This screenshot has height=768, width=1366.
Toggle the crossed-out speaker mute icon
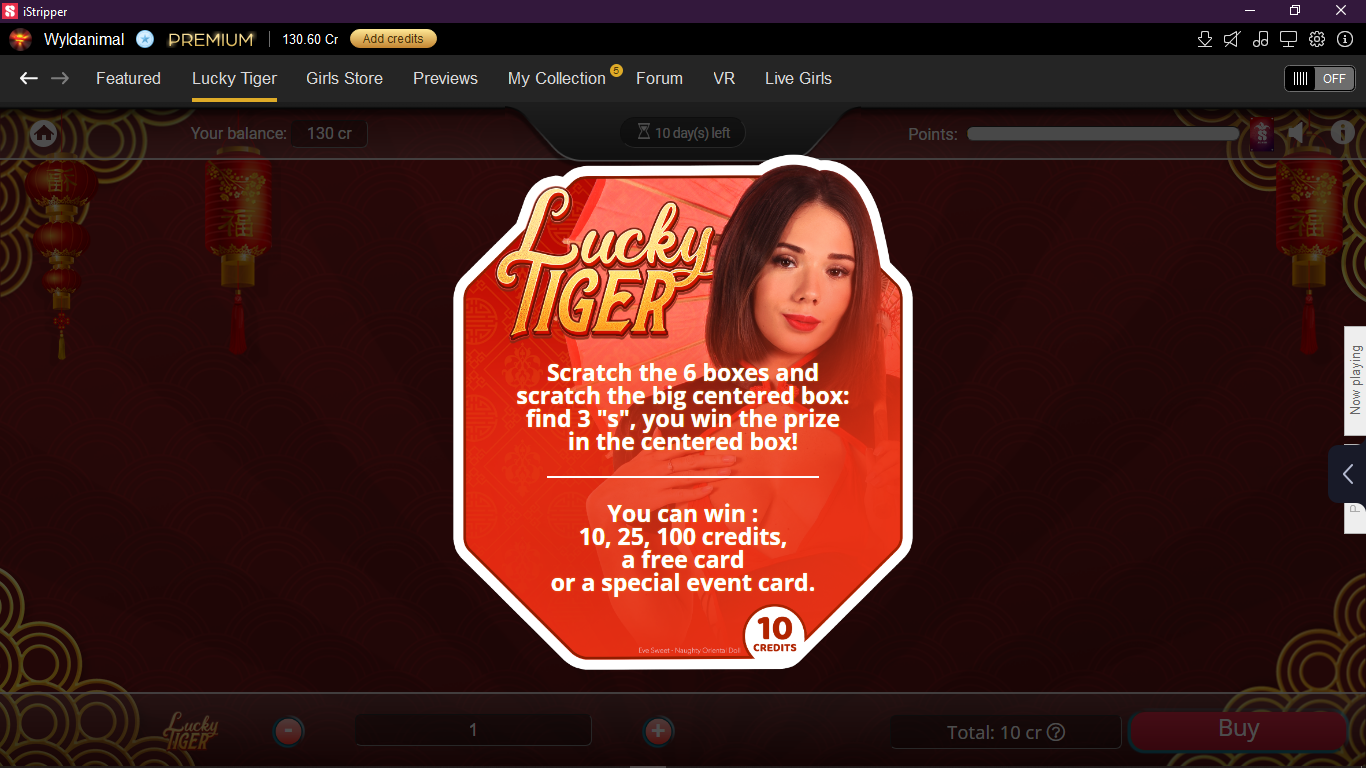pos(1232,39)
